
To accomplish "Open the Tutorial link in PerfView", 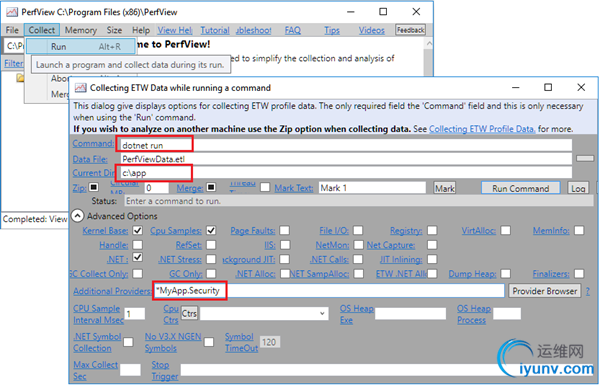I will click(215, 30).
